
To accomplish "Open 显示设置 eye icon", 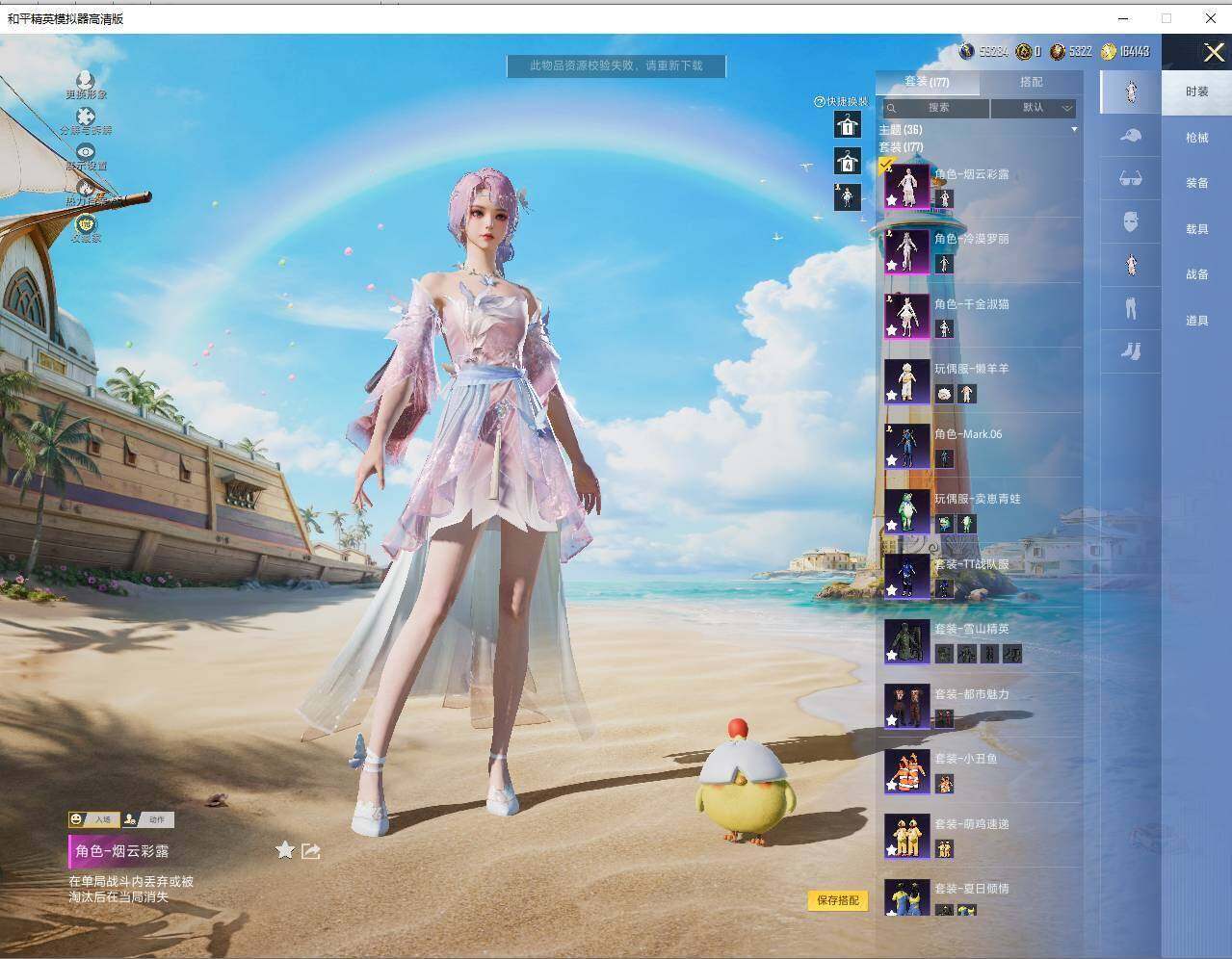I will [86, 151].
